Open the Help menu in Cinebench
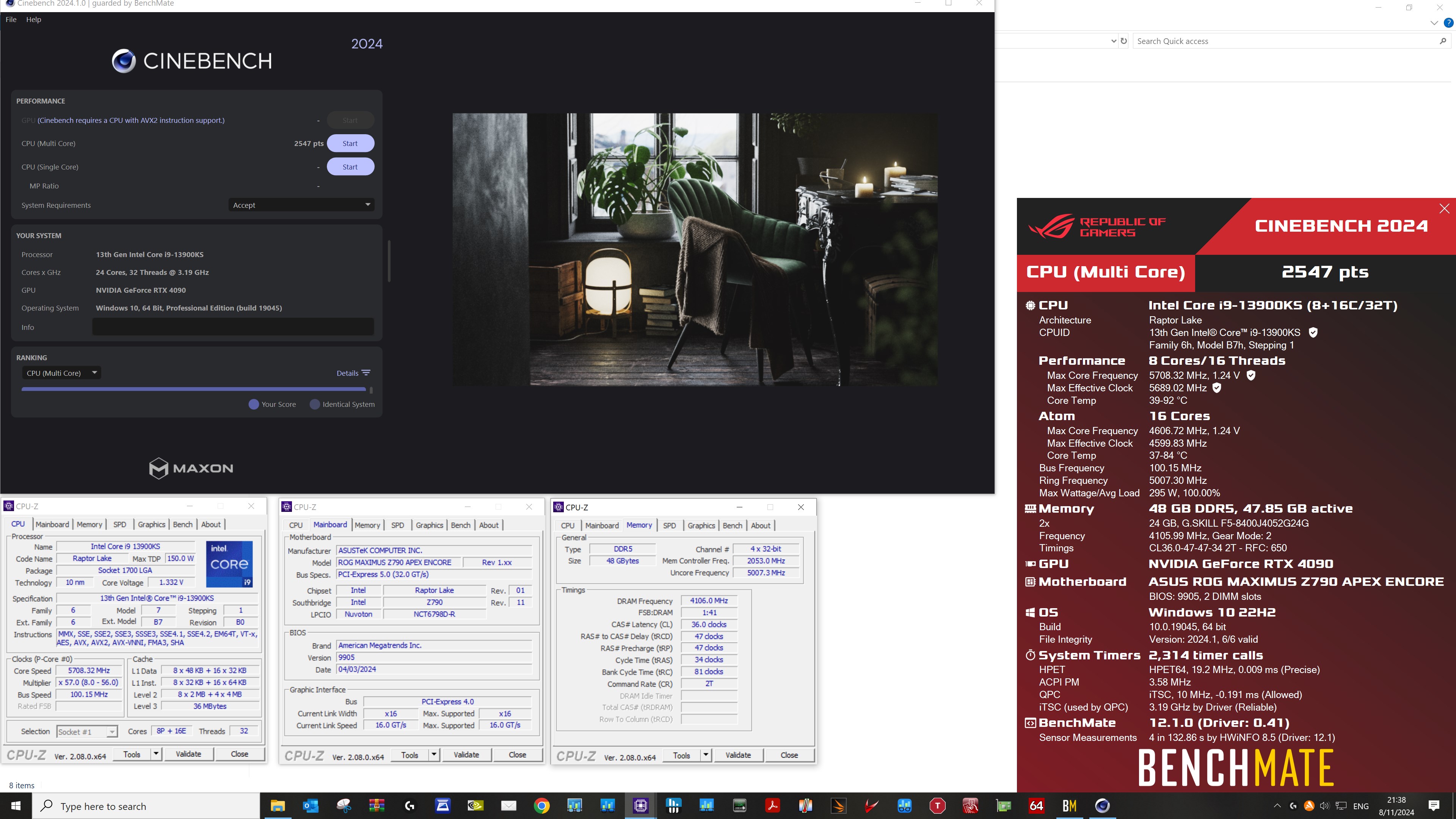This screenshot has width=1456, height=819. 33,19
